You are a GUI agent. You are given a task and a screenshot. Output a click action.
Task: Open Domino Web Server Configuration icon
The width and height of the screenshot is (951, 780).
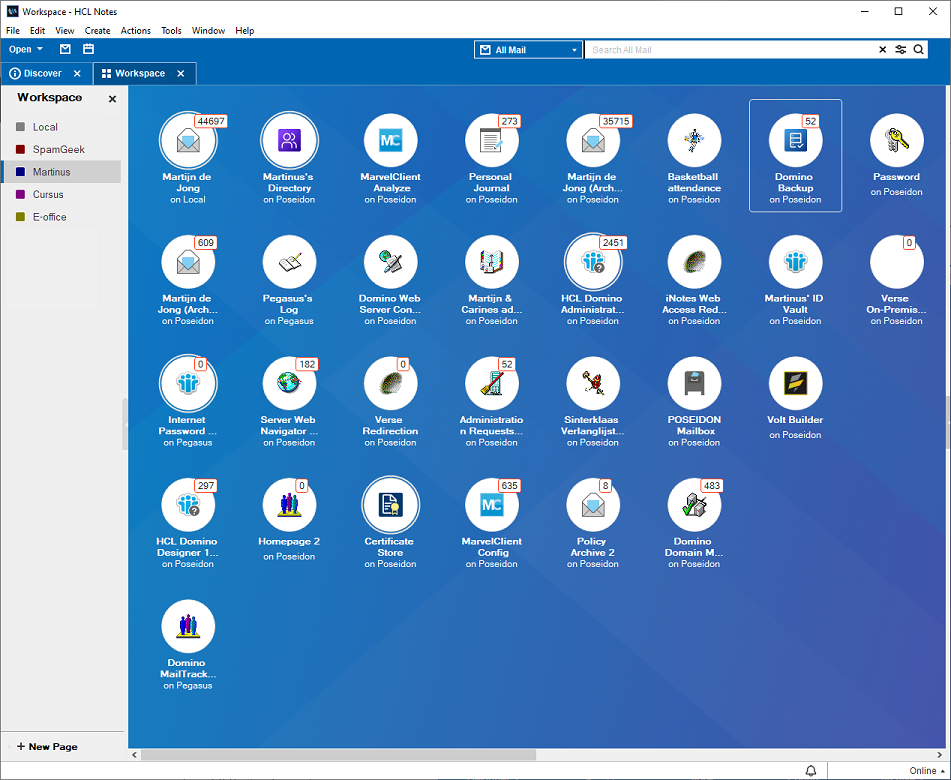(x=391, y=262)
